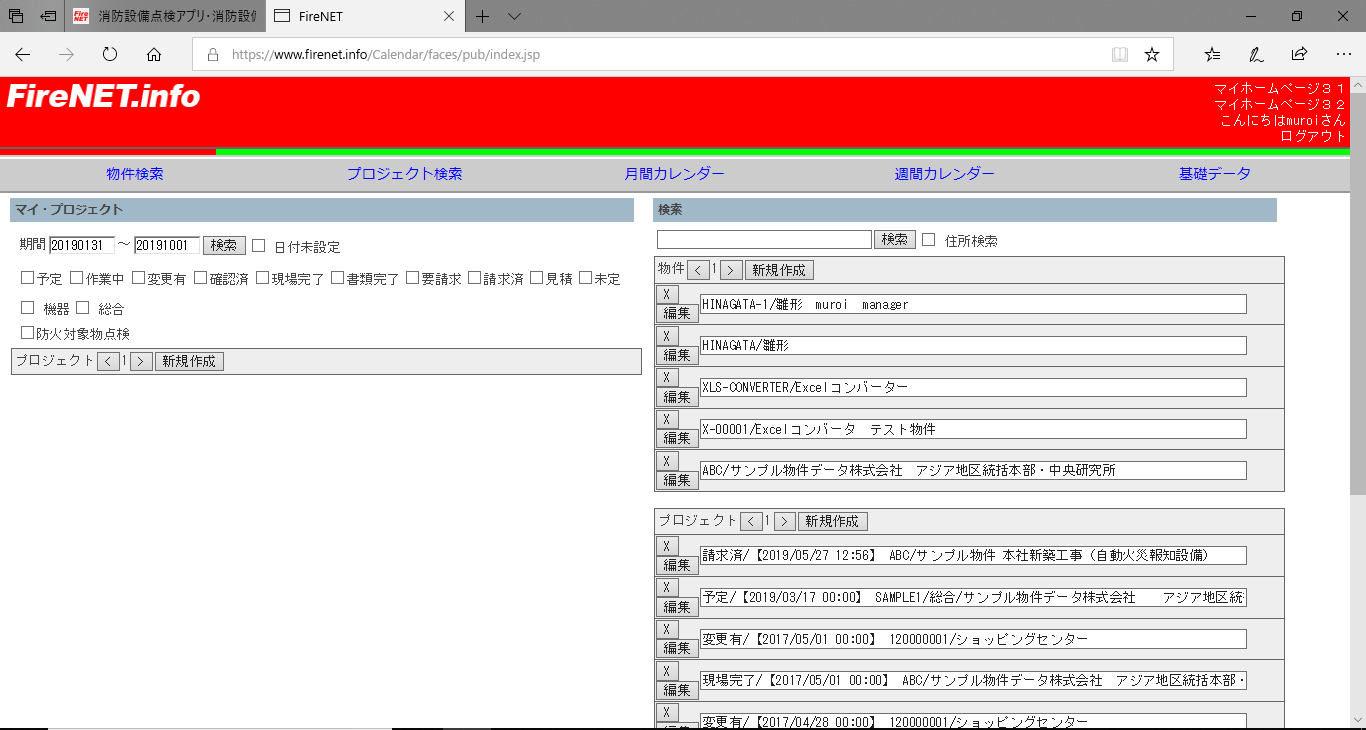The height and width of the screenshot is (730, 1366).
Task: Check the 確認済 checkbox
Action: pos(201,278)
